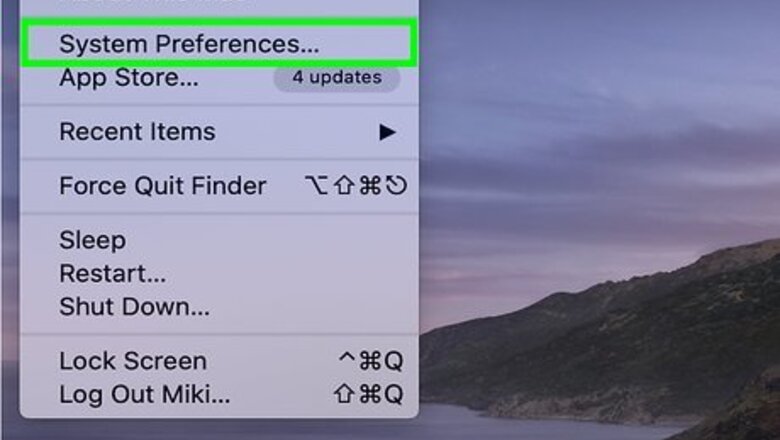The width and height of the screenshot is (780, 440).
Task: Click the Shift-Command-Q shortcut label
Action: click(369, 395)
